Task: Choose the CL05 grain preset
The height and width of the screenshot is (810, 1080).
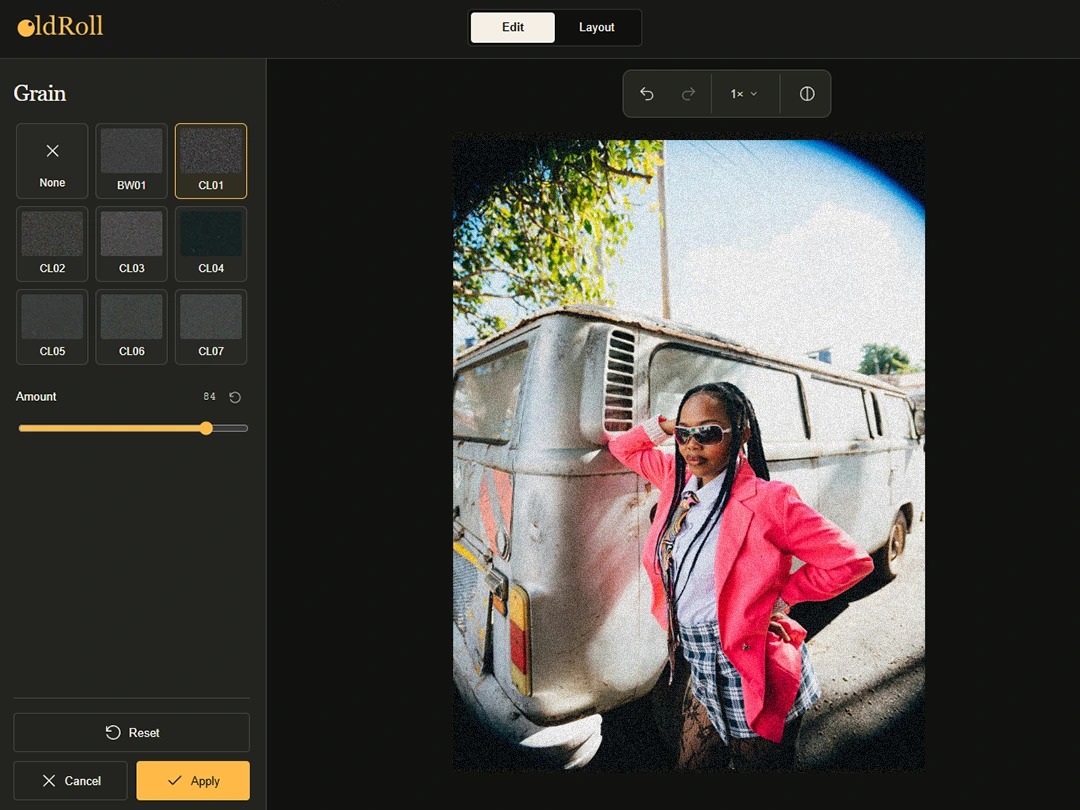Action: 52,326
